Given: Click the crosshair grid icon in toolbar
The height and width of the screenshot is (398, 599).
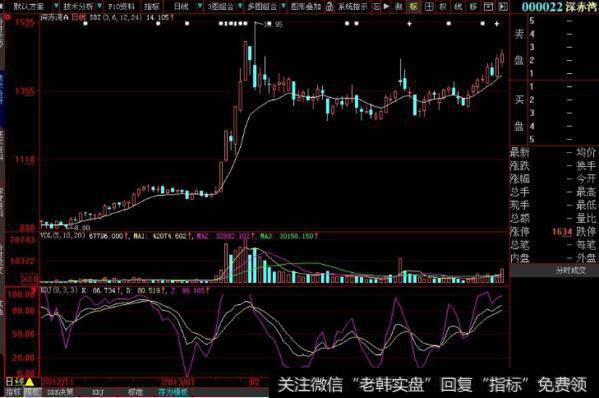Looking at the screenshot, I should (429, 6).
